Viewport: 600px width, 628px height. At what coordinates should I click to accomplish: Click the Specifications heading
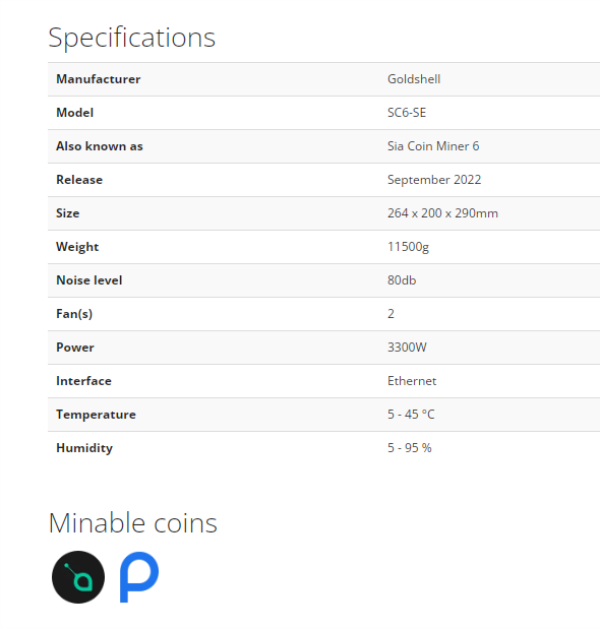click(132, 38)
